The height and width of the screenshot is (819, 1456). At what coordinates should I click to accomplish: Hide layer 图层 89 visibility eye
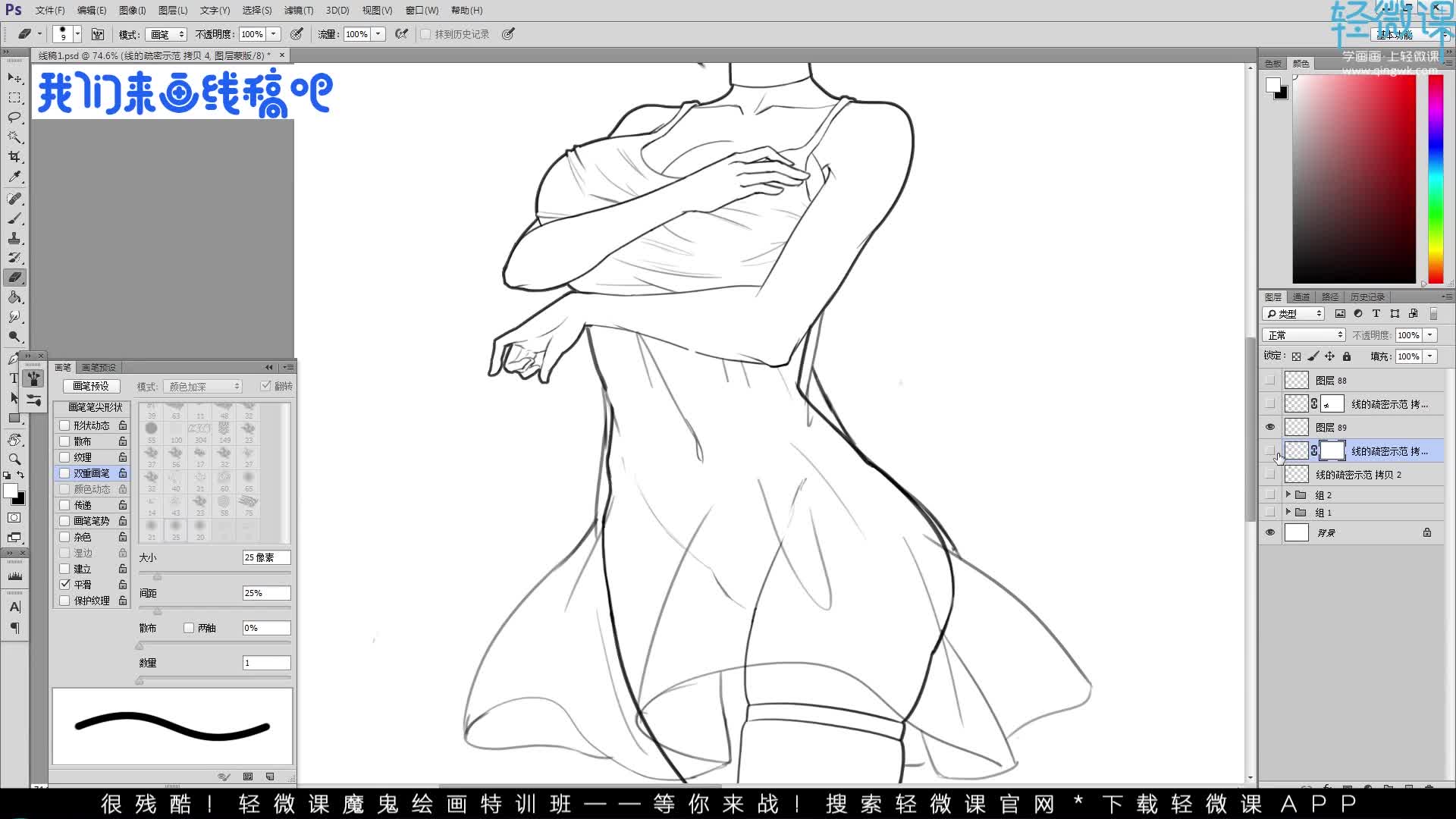coord(1270,427)
